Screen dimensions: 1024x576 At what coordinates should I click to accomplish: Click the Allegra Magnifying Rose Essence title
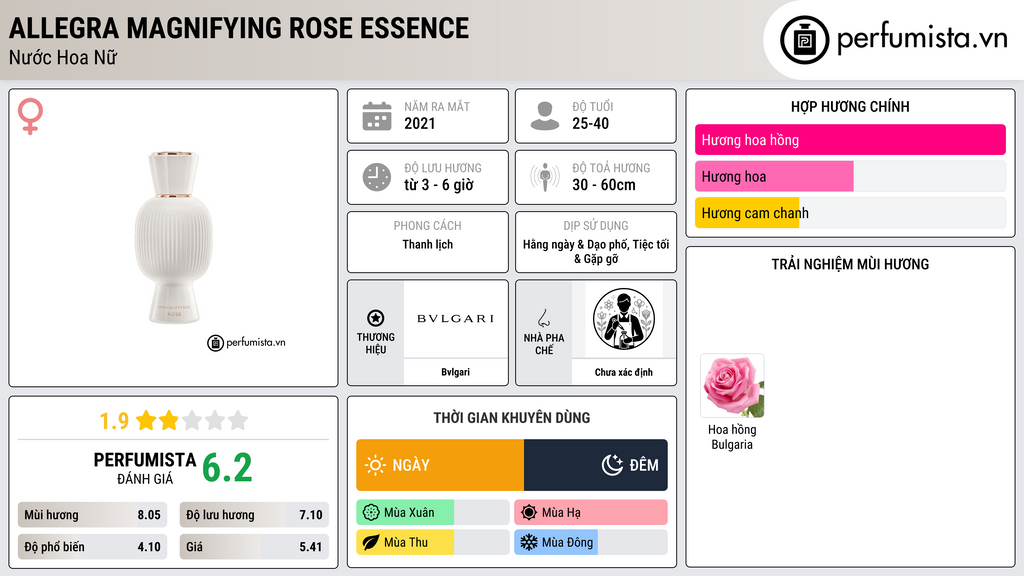coord(238,28)
